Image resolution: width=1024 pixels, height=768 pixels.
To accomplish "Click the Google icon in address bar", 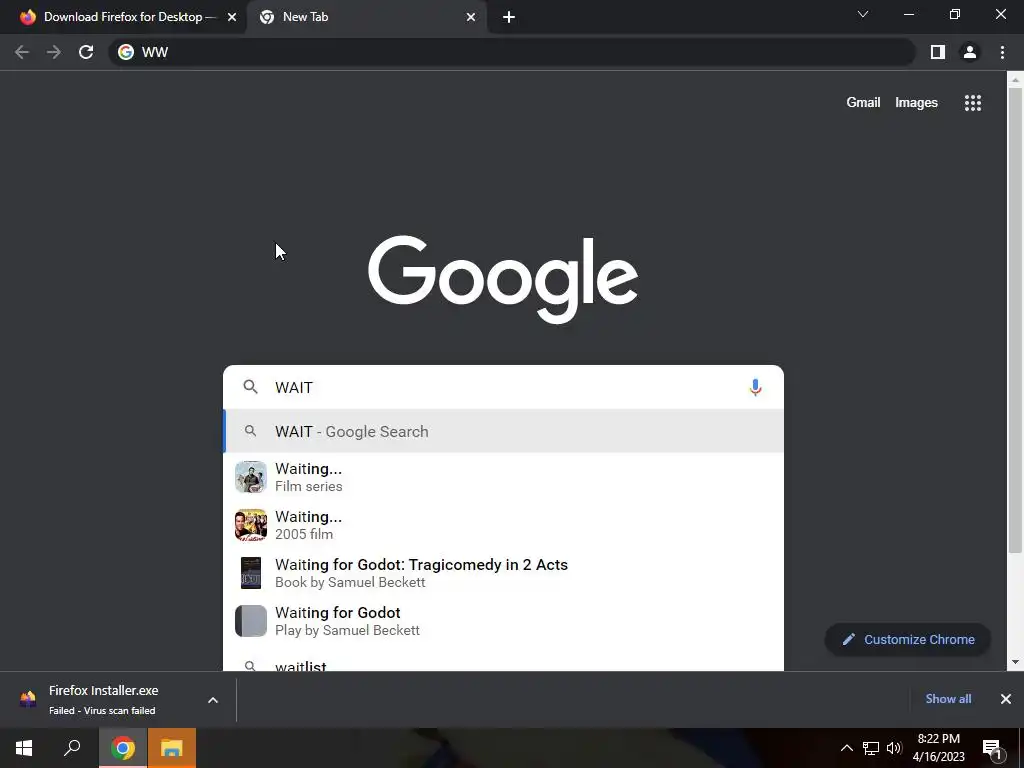I will [126, 52].
